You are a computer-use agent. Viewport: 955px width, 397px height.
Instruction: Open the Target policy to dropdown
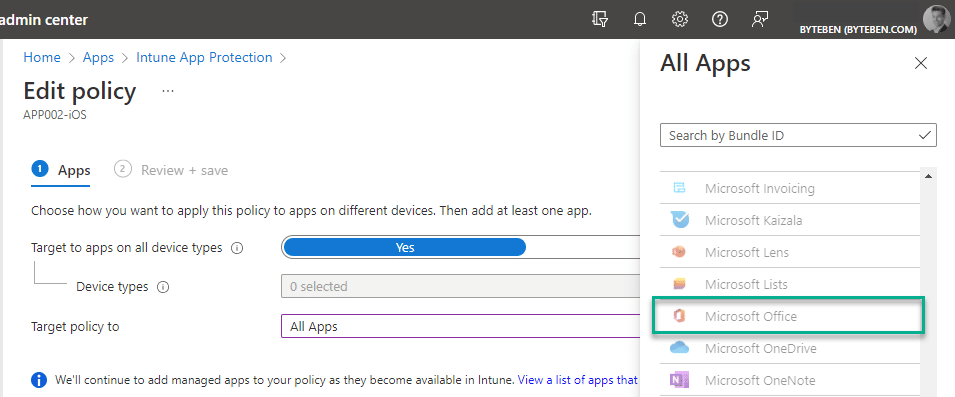[x=460, y=326]
